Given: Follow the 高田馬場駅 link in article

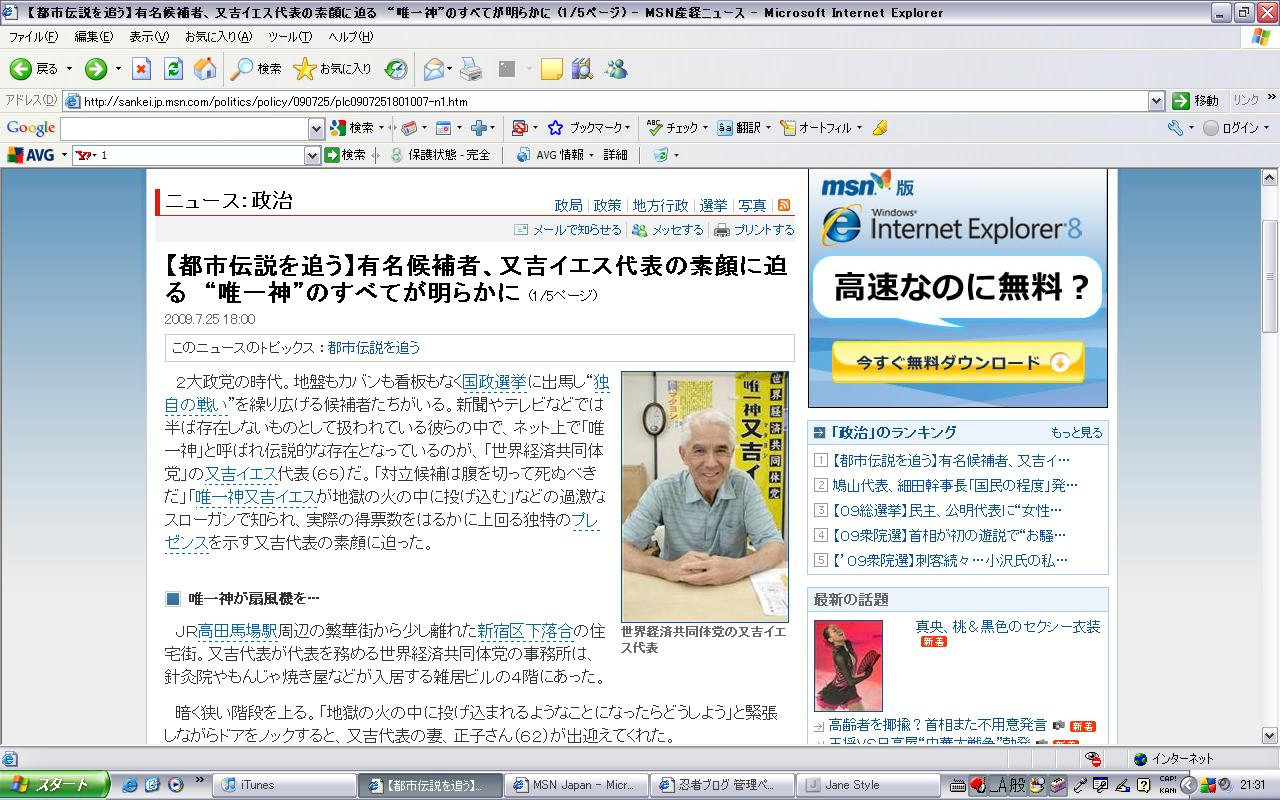Looking at the screenshot, I should point(237,631).
